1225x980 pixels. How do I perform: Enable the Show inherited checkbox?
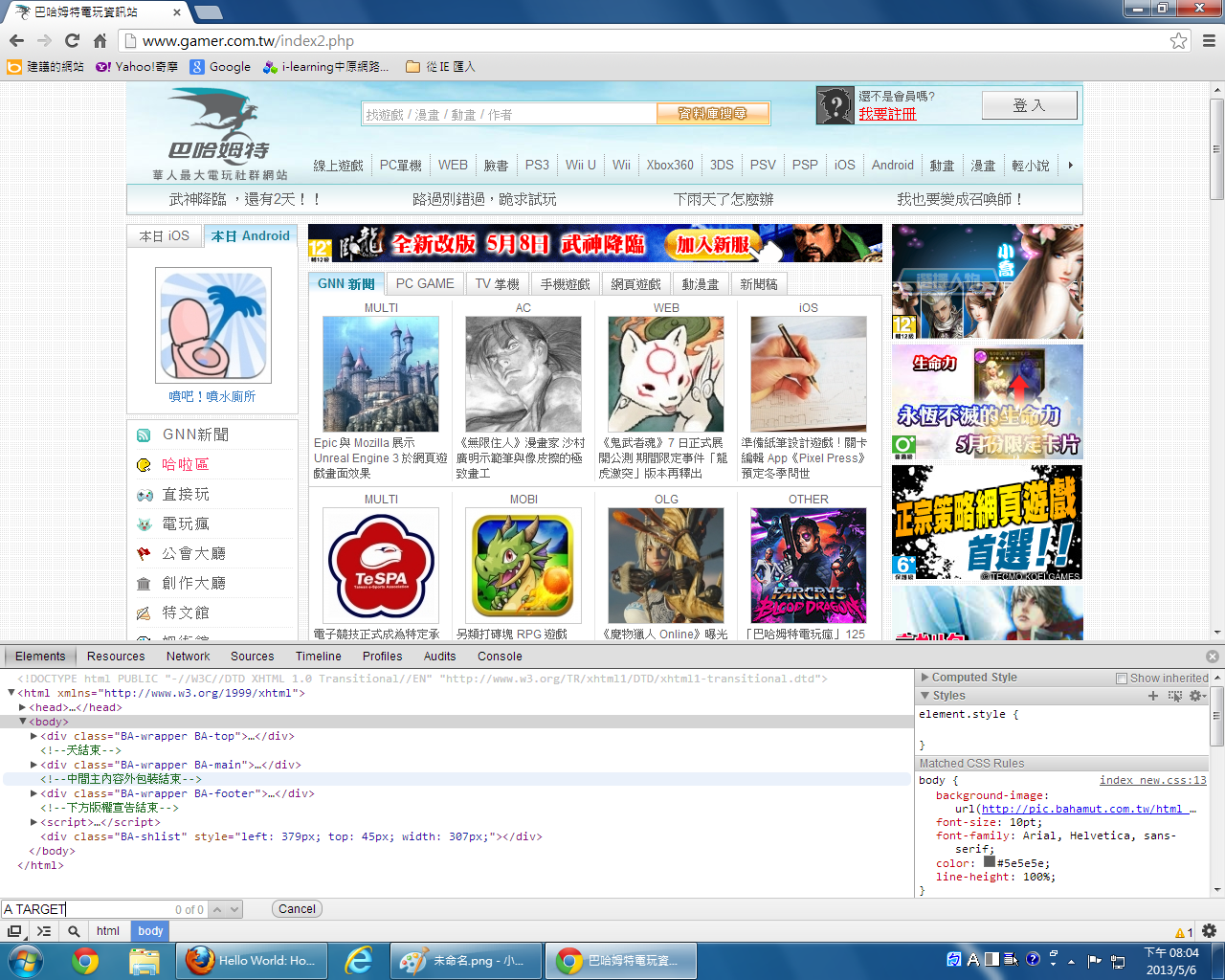1122,679
